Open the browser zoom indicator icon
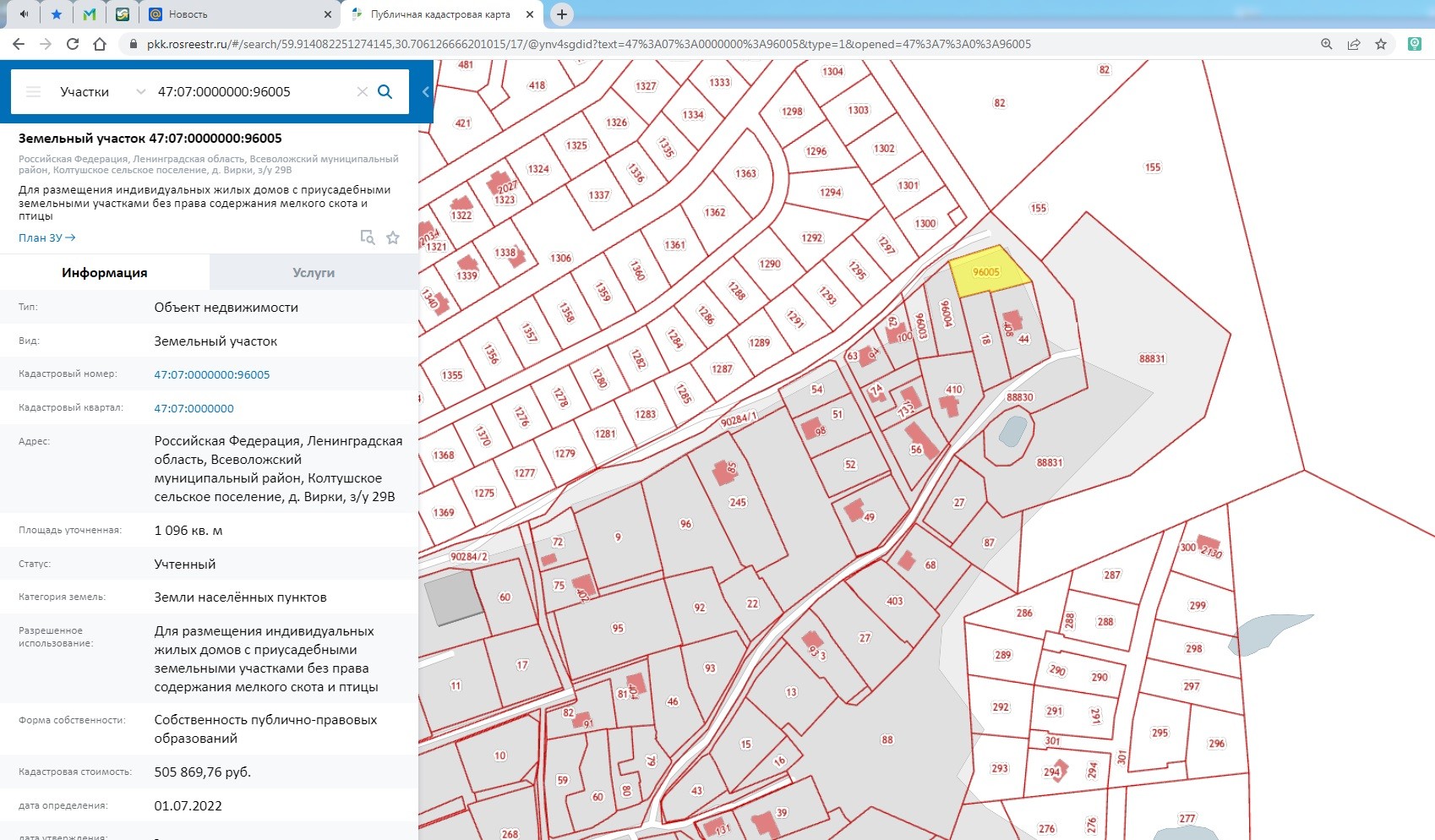Viewport: 1435px width, 840px height. coord(1326,44)
